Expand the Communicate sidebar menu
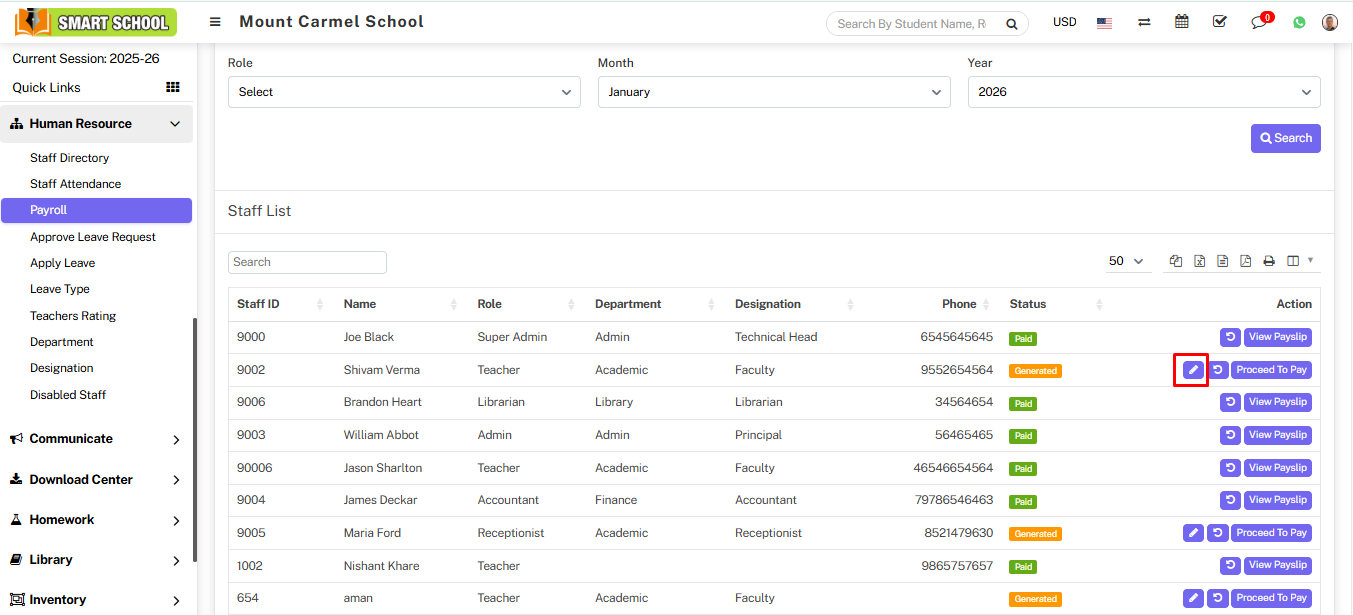The height and width of the screenshot is (615, 1353). (x=96, y=439)
